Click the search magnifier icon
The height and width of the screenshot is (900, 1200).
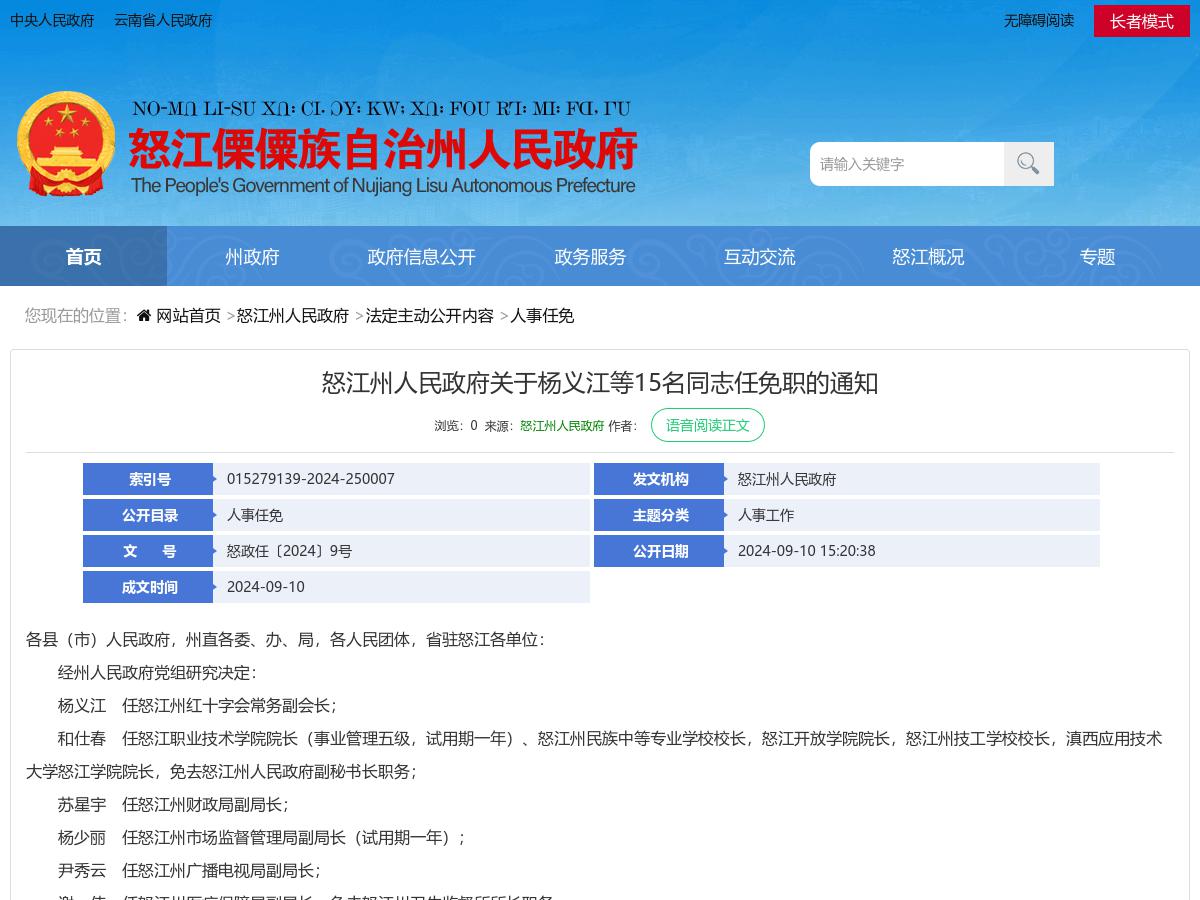1028,163
